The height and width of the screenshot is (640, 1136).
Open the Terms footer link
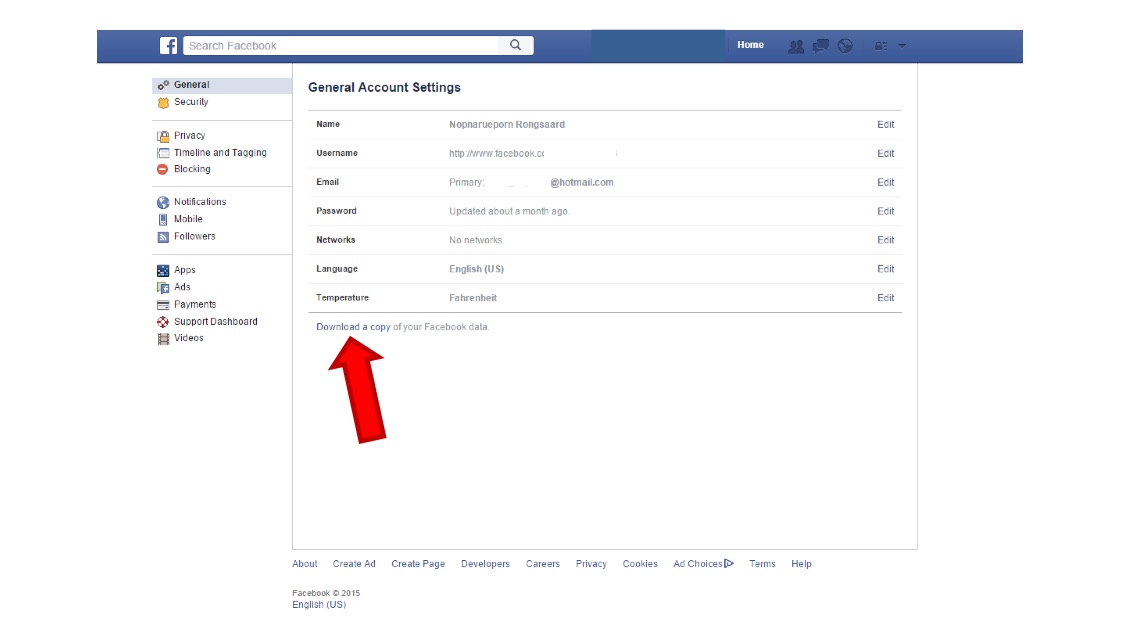pos(762,564)
